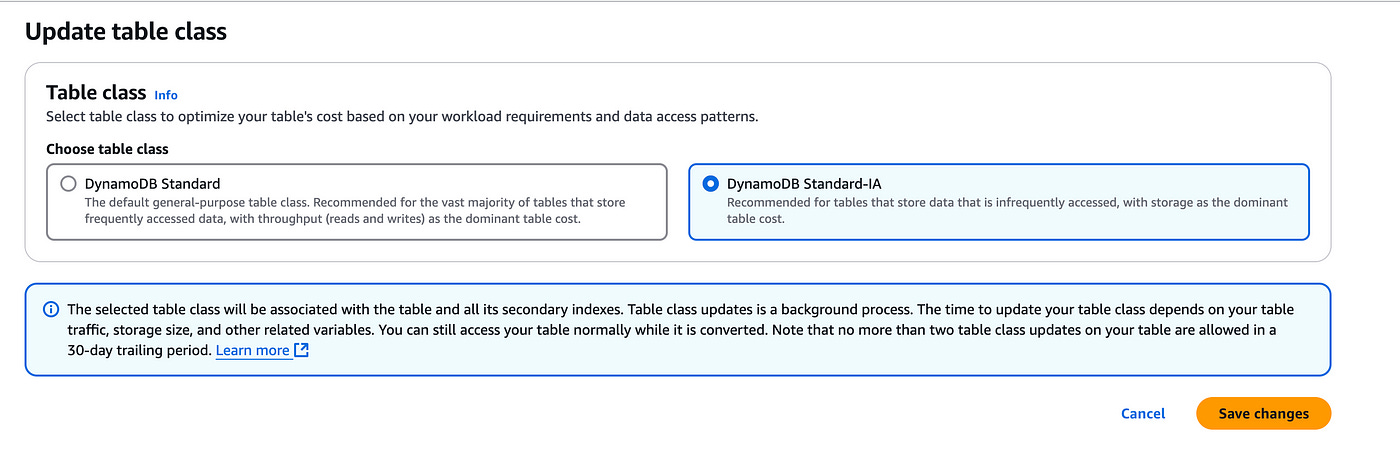Click the Save changes button
Viewport: 1400px width, 455px height.
1263,413
